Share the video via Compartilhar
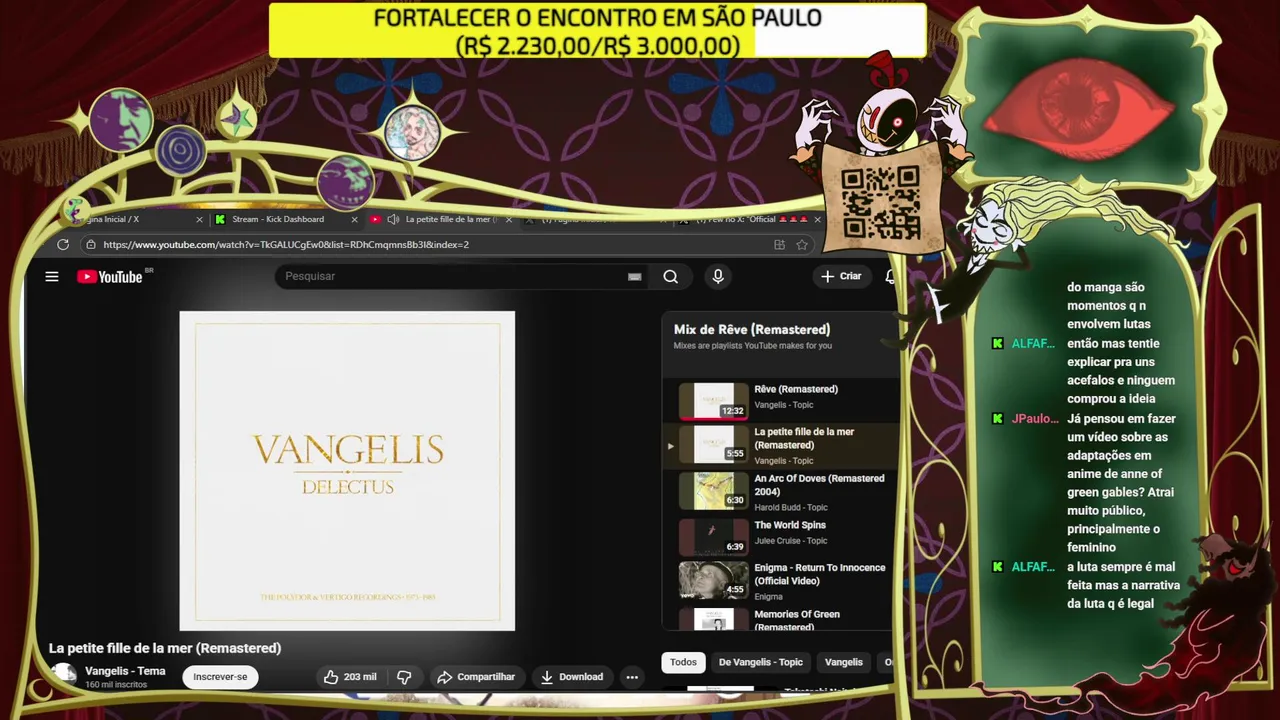 [476, 677]
